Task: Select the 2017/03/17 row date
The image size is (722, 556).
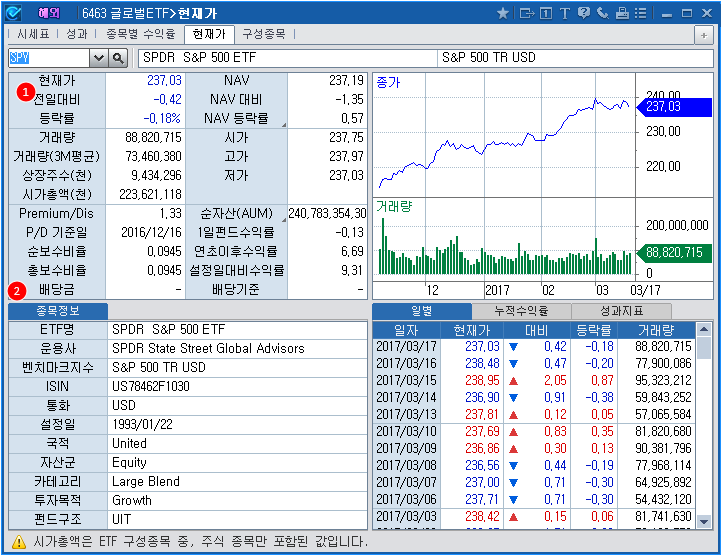Action: tap(406, 346)
